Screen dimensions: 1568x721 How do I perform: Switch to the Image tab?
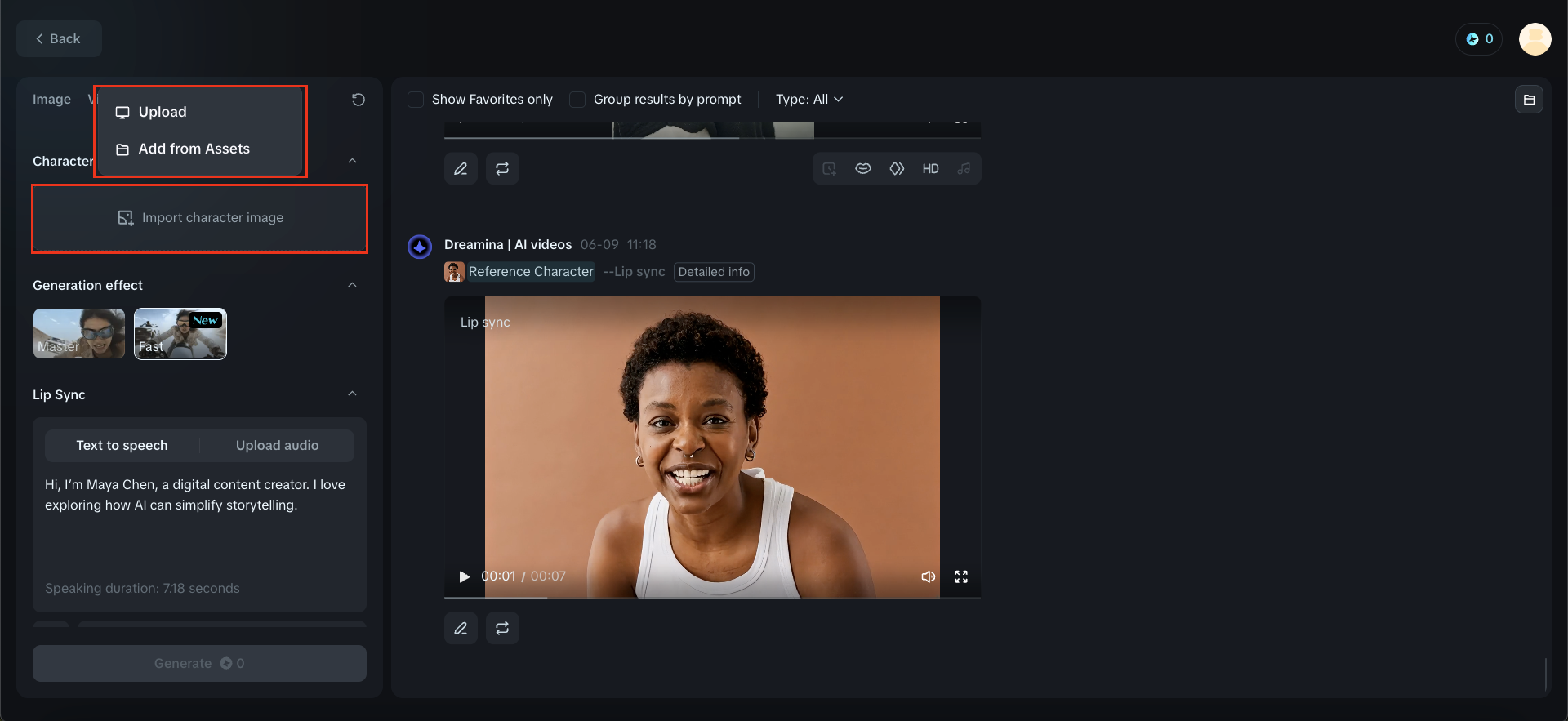pos(51,100)
